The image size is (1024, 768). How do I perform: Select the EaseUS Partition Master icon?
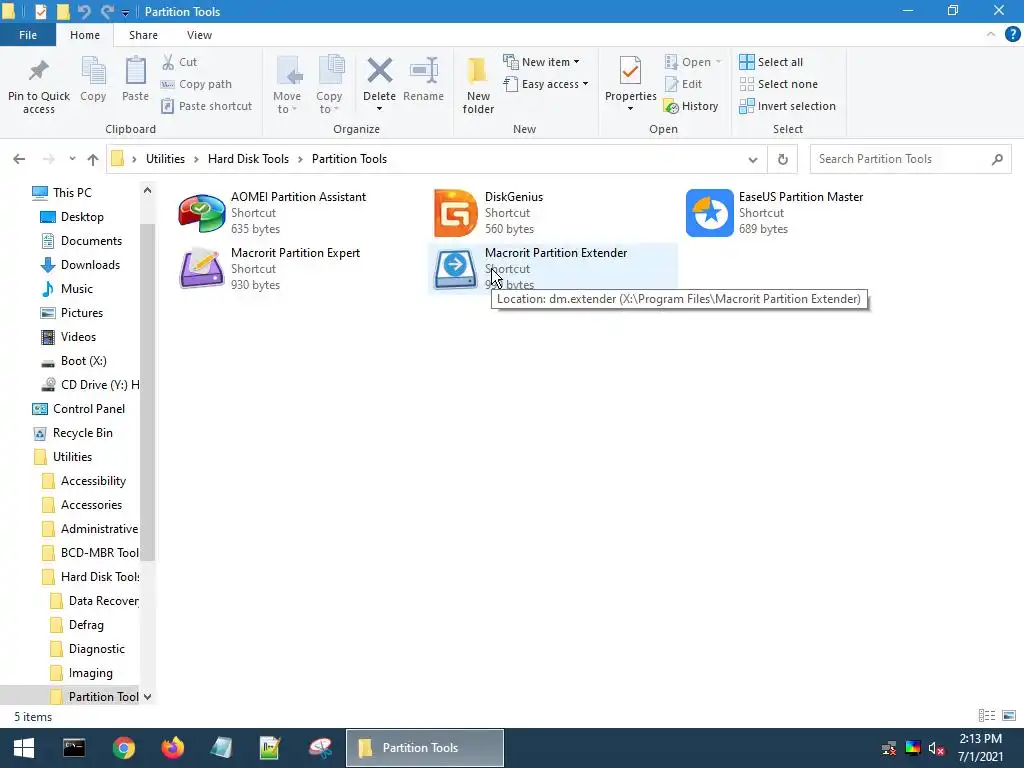pyautogui.click(x=710, y=213)
